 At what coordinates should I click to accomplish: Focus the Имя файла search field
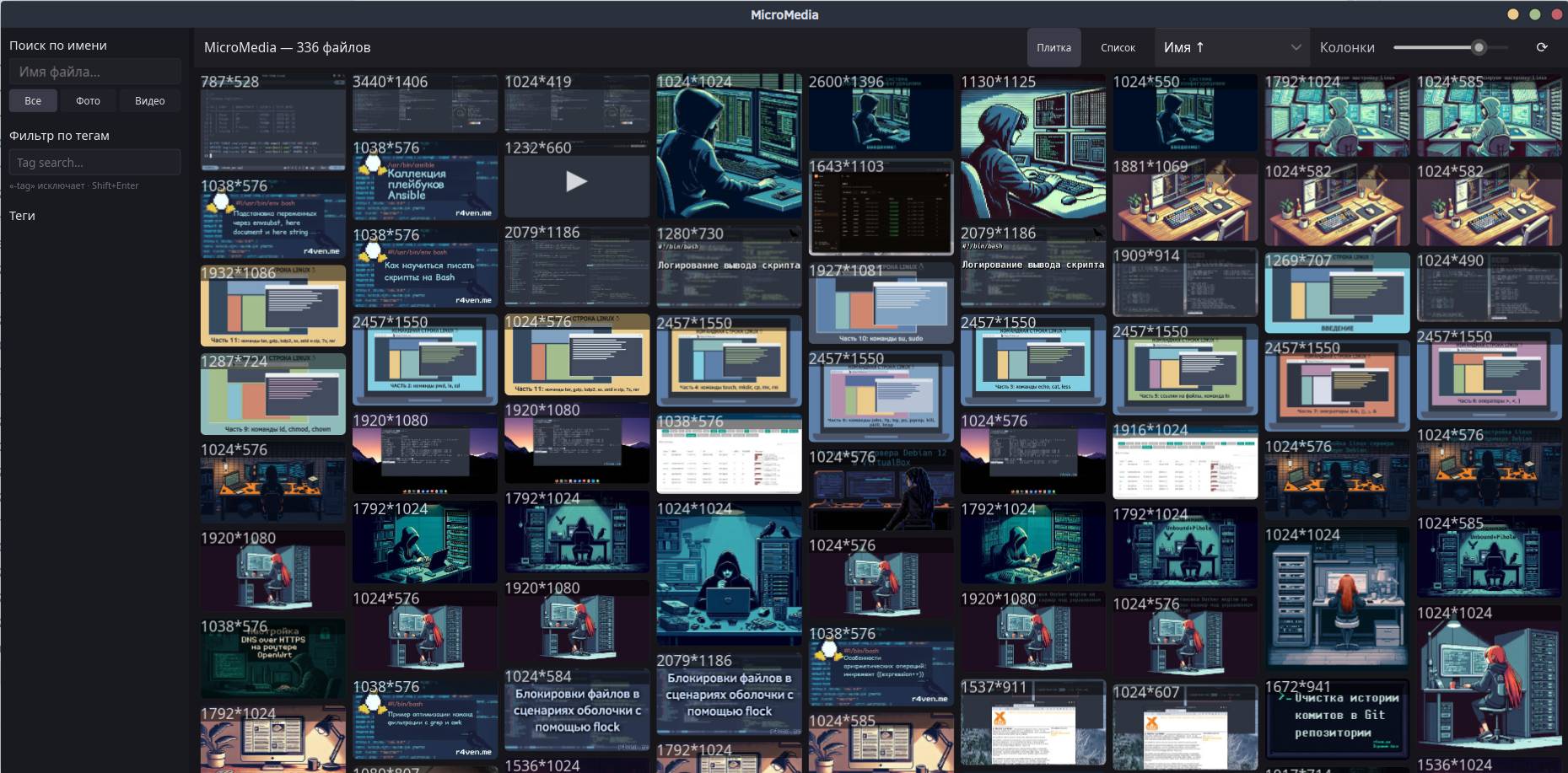coord(95,72)
